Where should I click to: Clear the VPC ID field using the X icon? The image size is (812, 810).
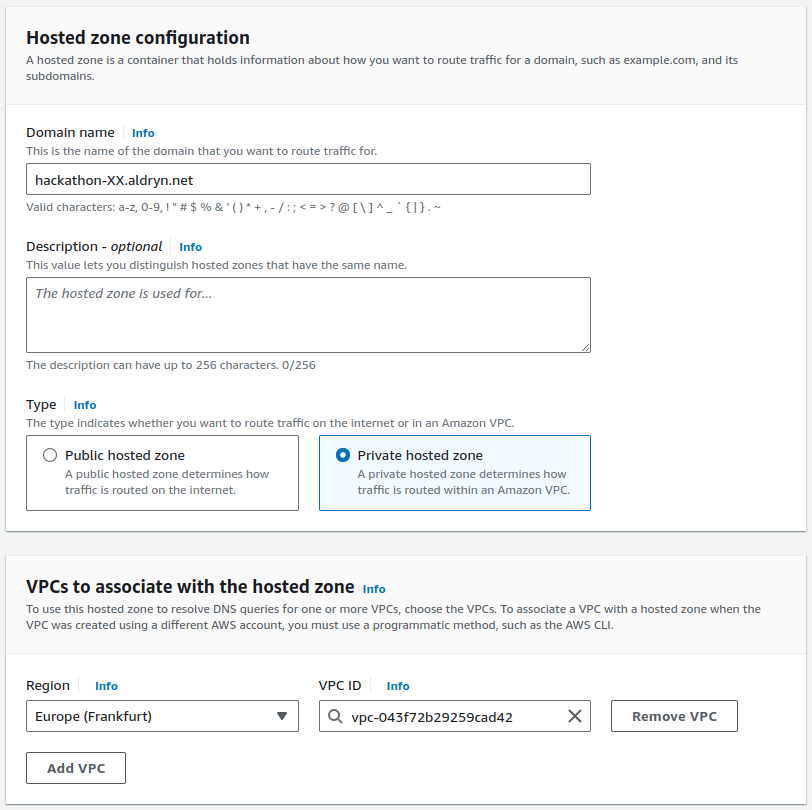point(573,716)
